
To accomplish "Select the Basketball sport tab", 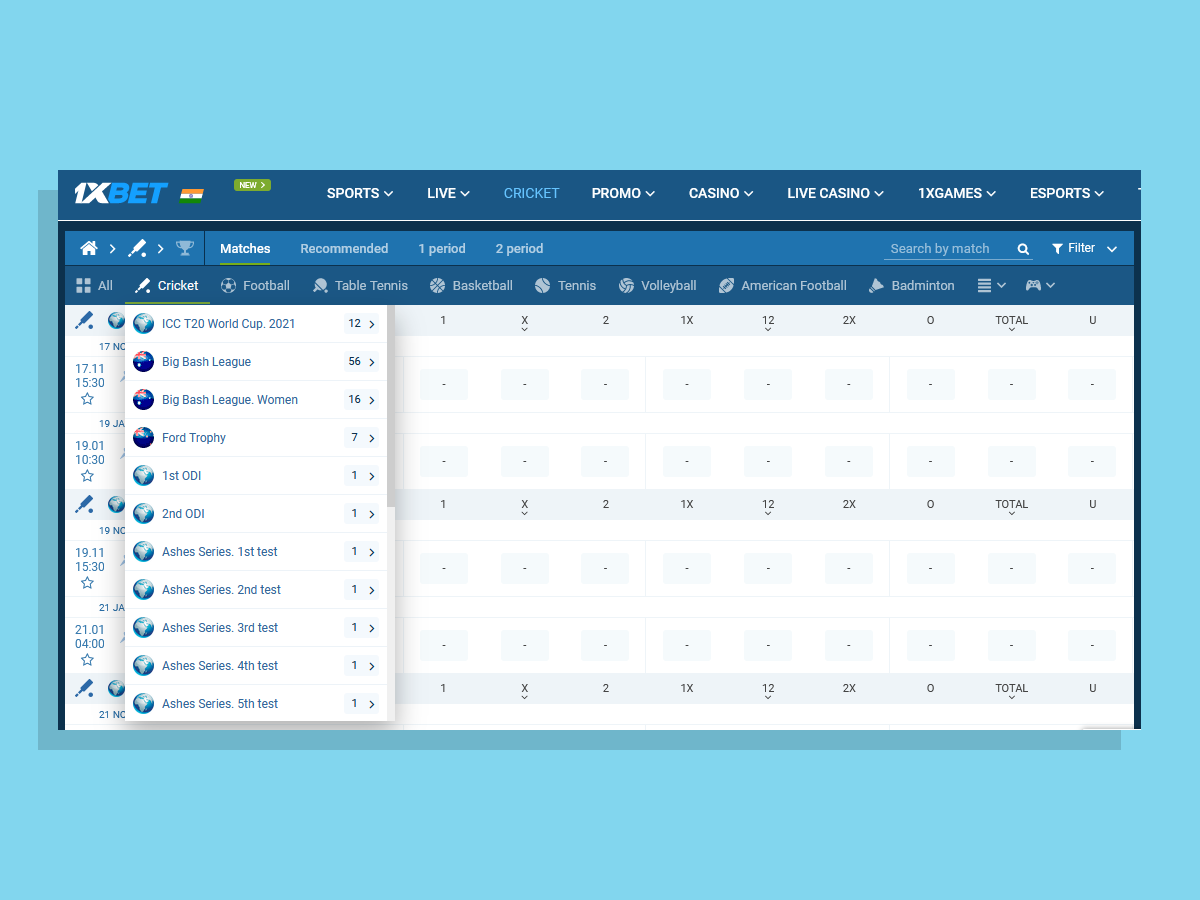I will [x=471, y=285].
